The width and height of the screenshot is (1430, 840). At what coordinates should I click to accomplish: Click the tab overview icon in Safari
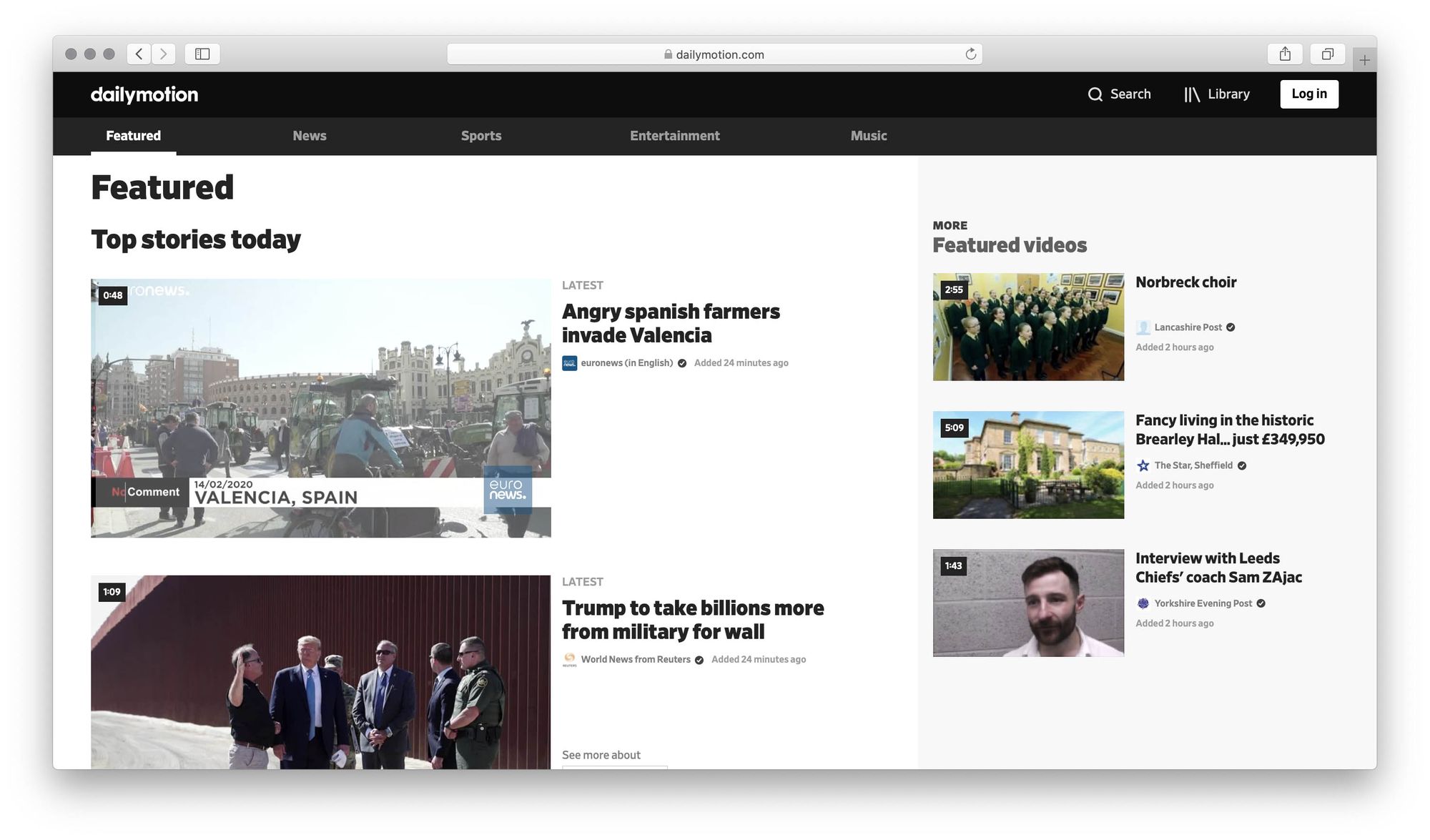[1327, 54]
